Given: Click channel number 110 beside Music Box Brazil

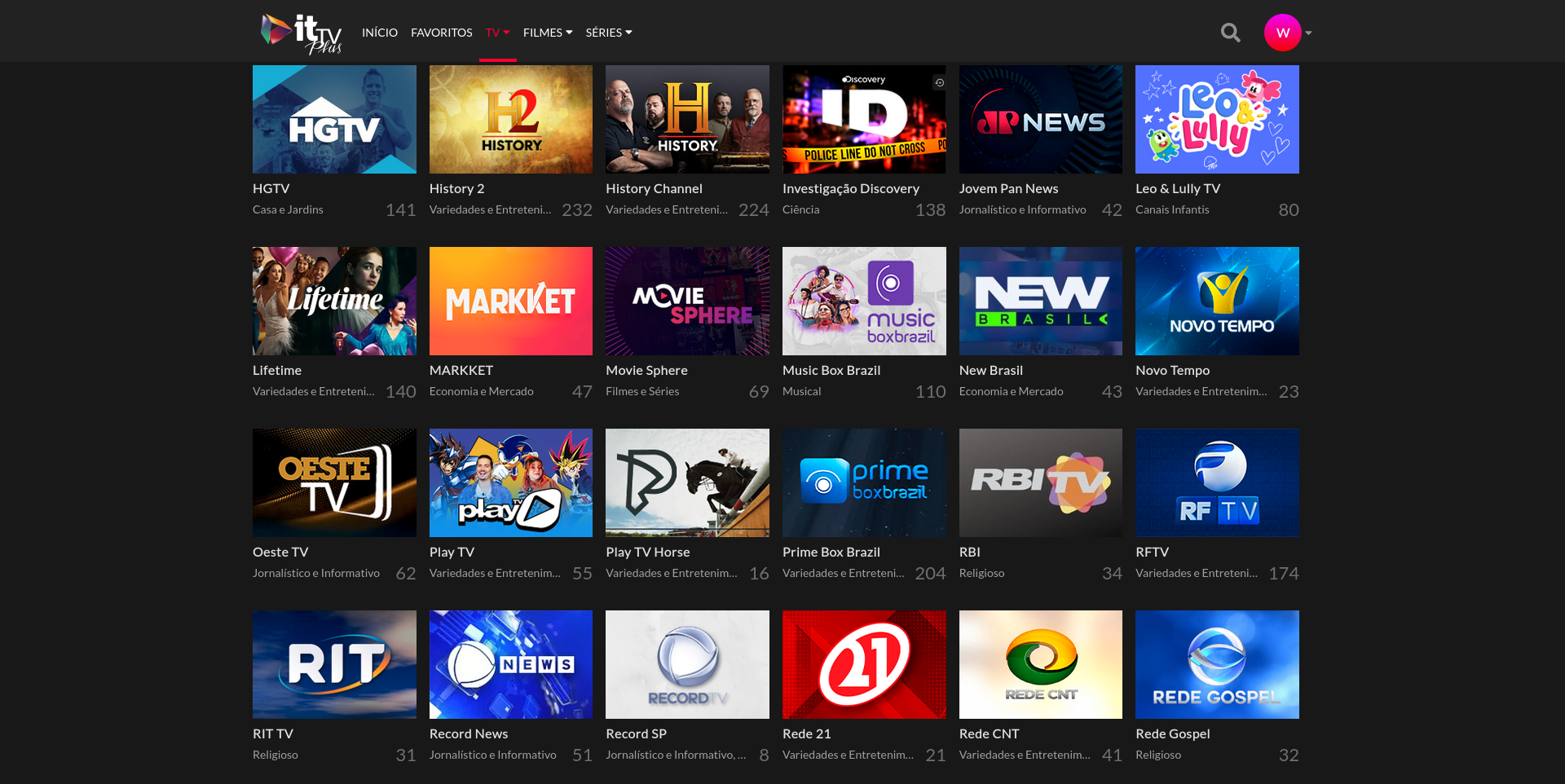Looking at the screenshot, I should (930, 392).
